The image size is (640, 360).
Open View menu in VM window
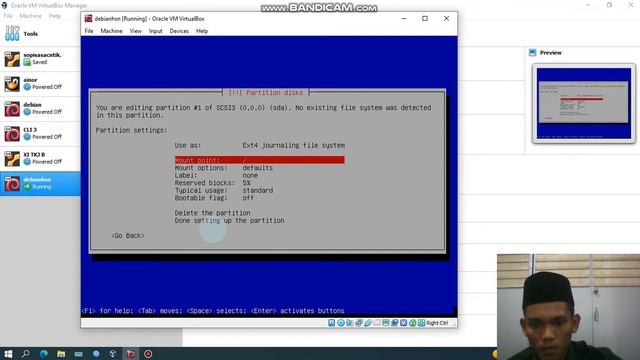point(136,31)
